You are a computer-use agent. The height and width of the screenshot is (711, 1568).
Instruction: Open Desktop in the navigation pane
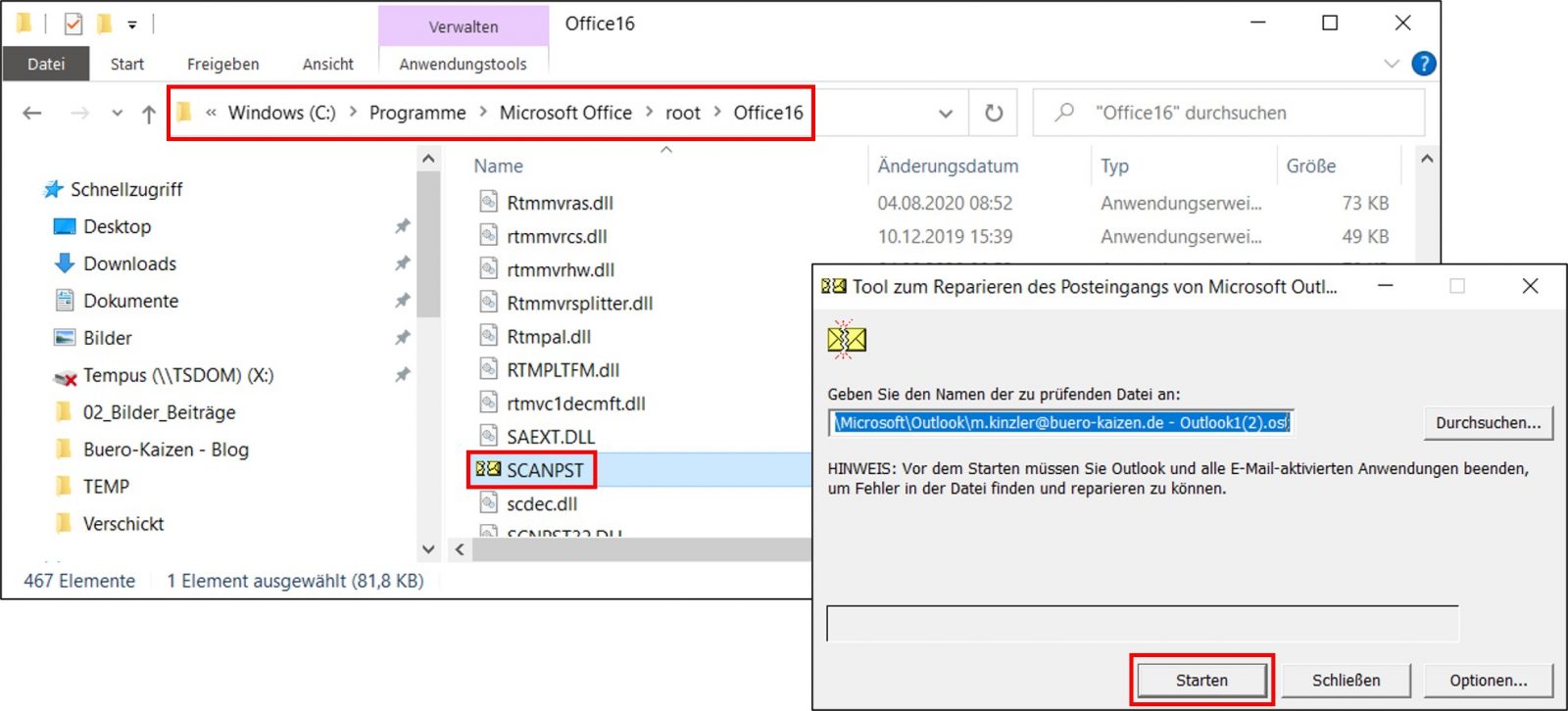[x=118, y=226]
